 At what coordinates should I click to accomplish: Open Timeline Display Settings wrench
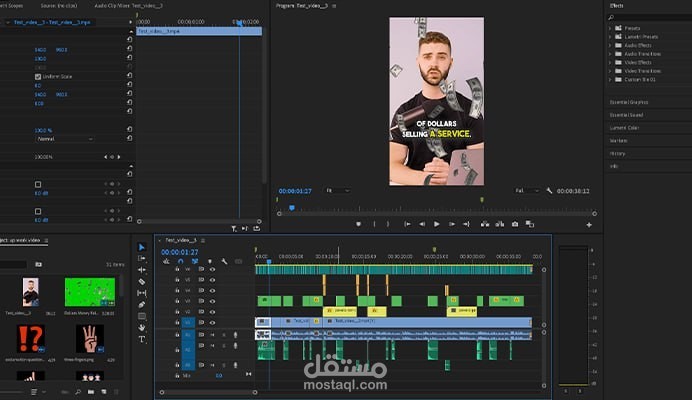[224, 261]
